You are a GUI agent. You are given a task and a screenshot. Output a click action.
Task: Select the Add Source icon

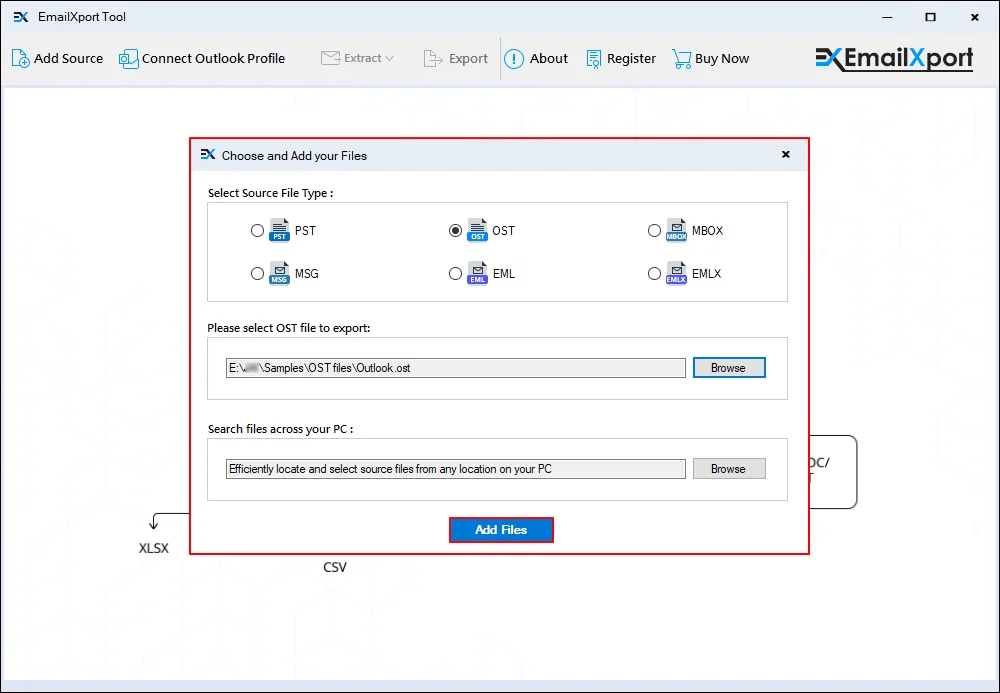pos(18,59)
